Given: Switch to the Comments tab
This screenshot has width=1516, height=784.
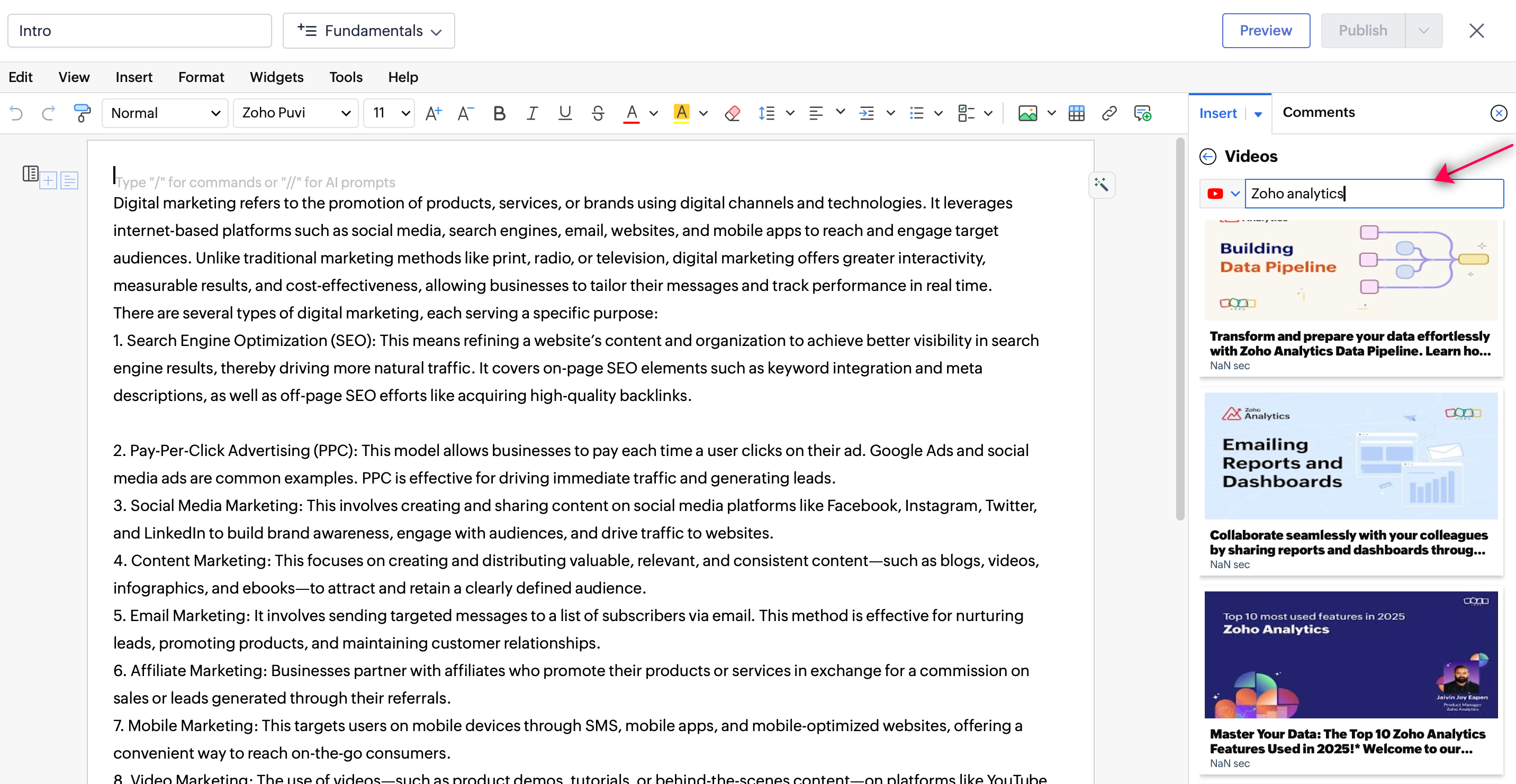Looking at the screenshot, I should pyautogui.click(x=1318, y=112).
